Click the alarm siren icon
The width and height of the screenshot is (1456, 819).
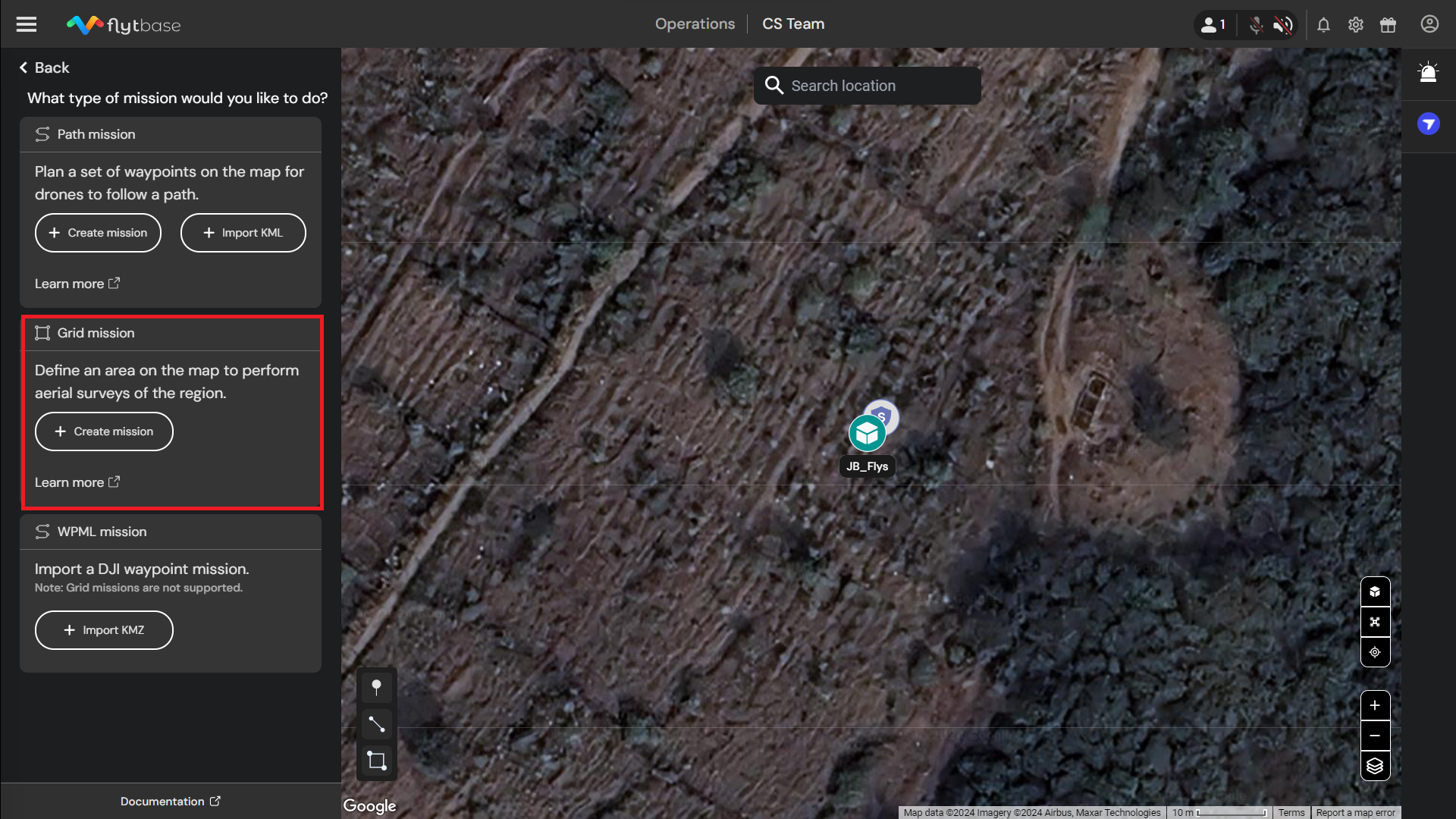tap(1428, 73)
